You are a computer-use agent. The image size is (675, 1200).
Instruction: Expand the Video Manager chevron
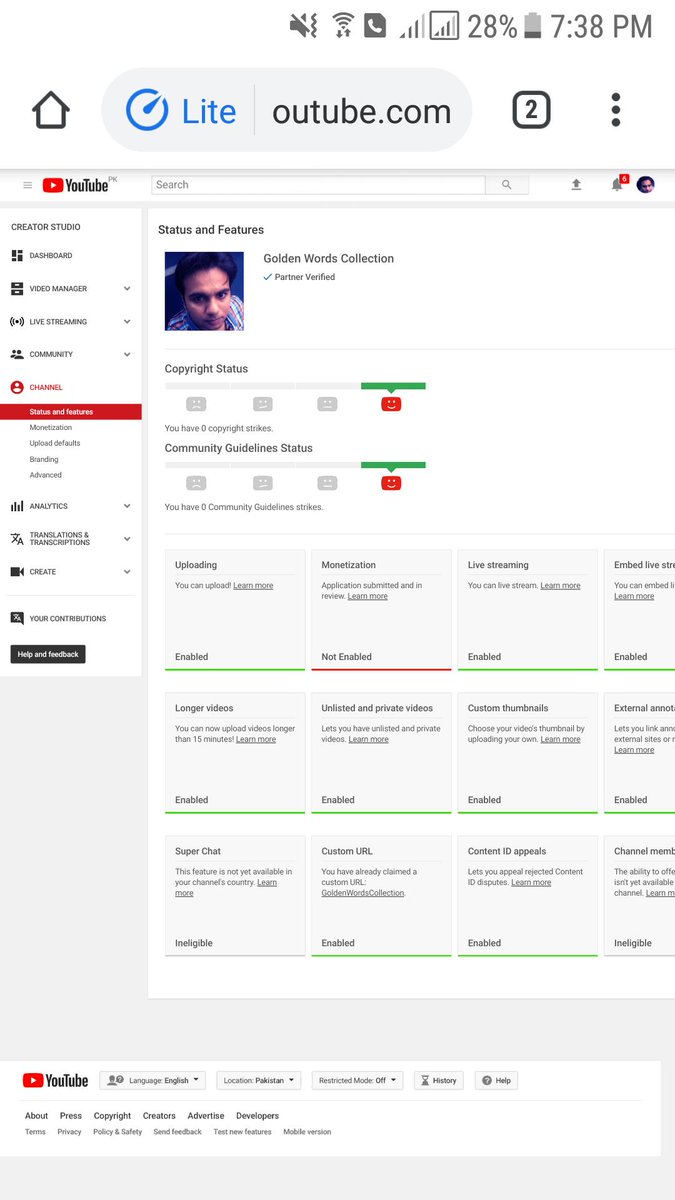click(x=127, y=289)
